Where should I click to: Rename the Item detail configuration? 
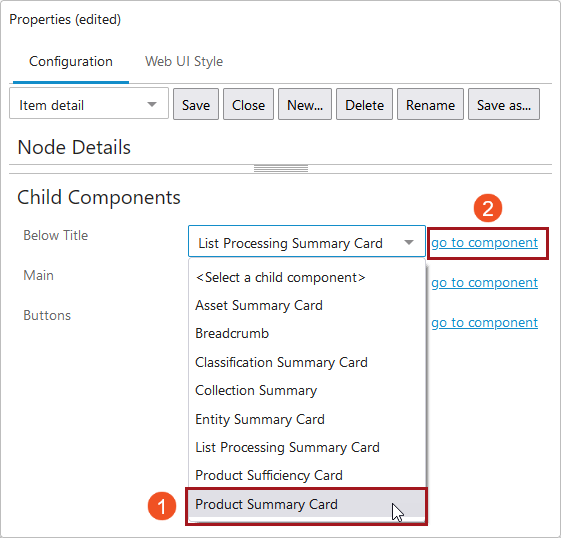[x=430, y=104]
